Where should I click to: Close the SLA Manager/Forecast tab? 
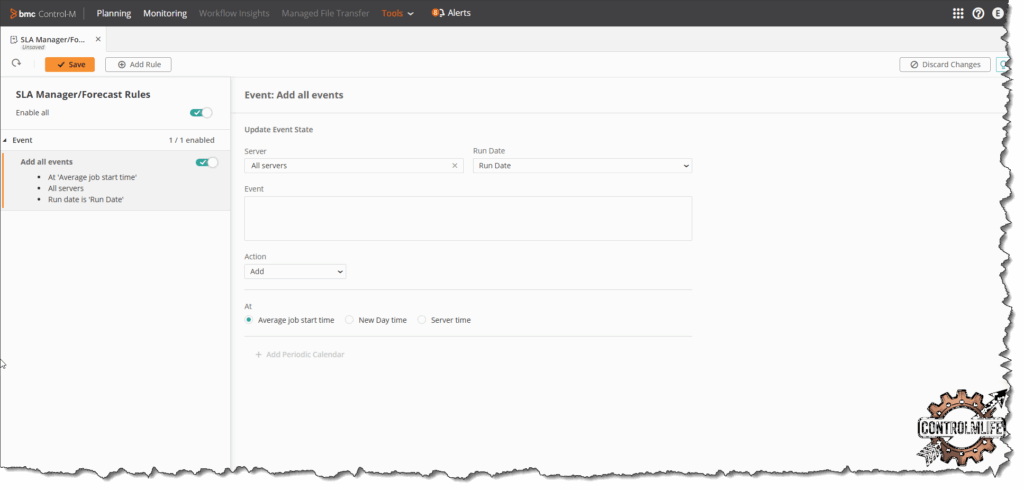click(98, 39)
